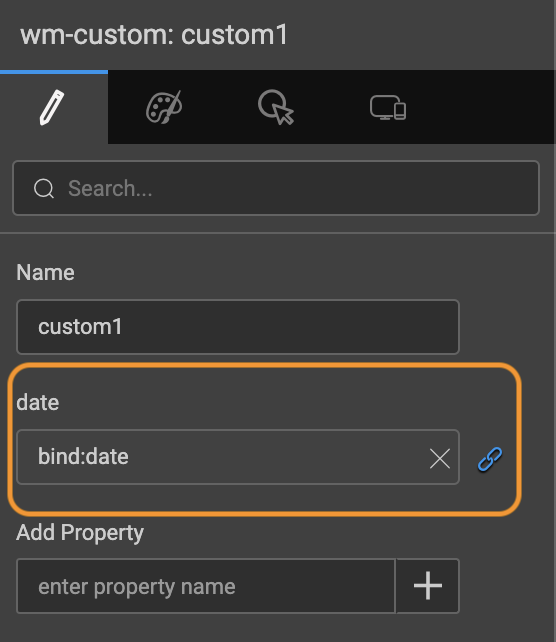Click the magnifier search icon

point(44,188)
